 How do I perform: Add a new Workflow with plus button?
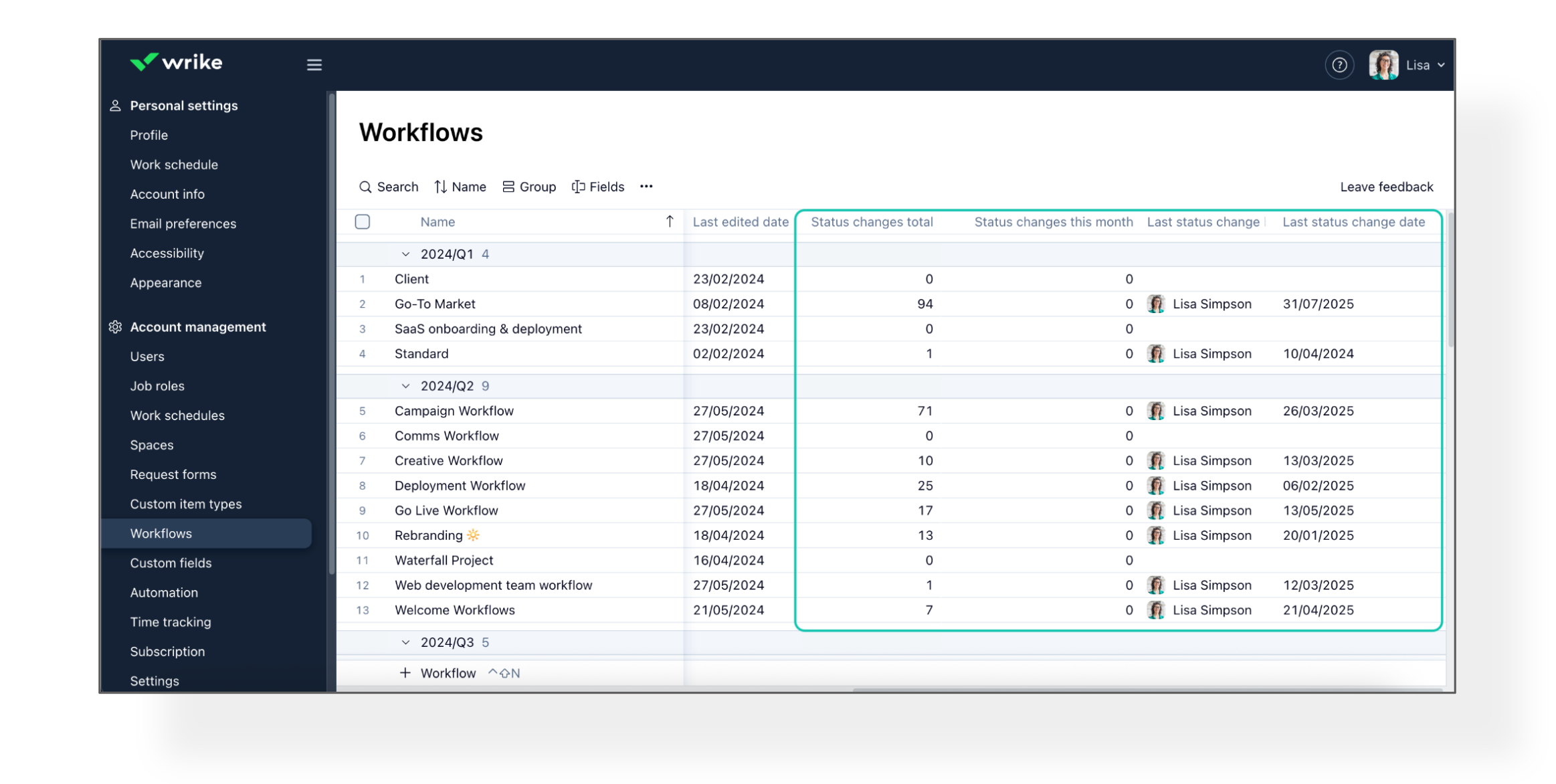[405, 673]
